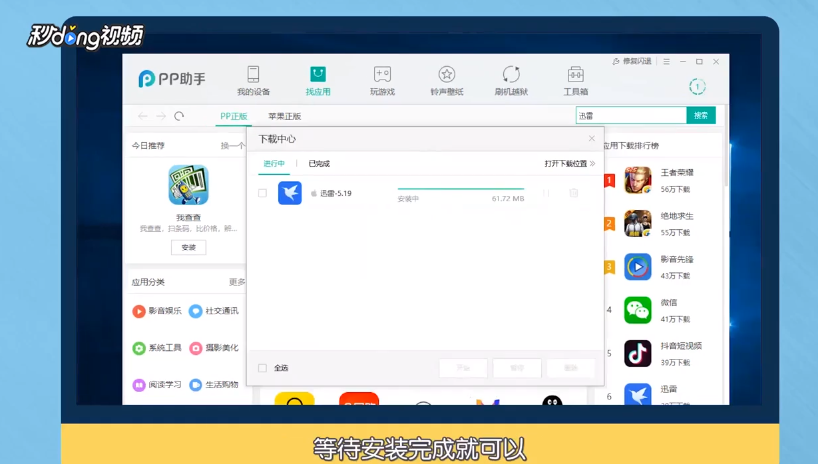
Task: Click 换一个 (show another) in 今日推荐
Action: click(x=232, y=146)
